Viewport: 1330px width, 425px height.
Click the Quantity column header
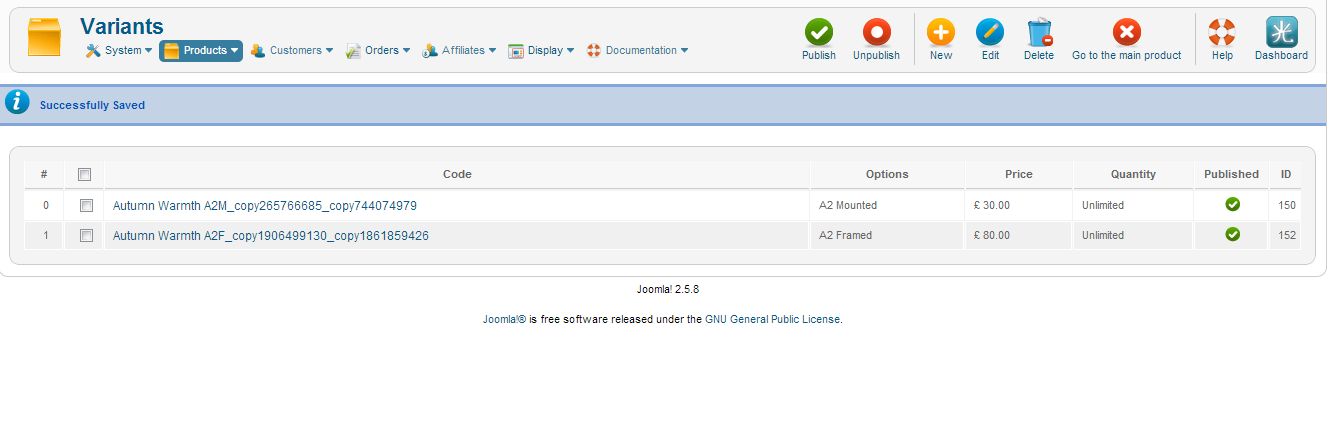pos(1133,174)
